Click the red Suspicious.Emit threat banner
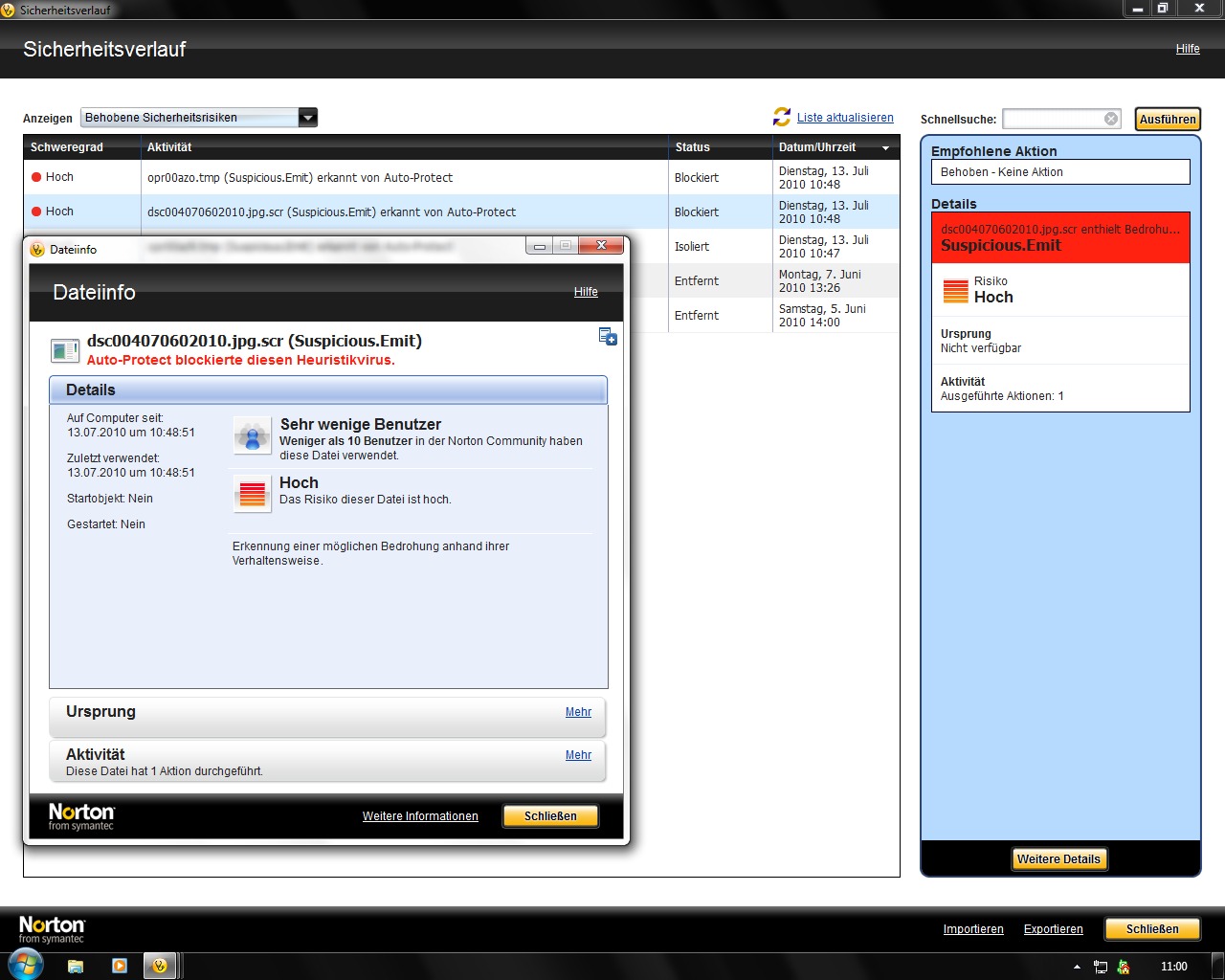1225x980 pixels. click(1060, 237)
